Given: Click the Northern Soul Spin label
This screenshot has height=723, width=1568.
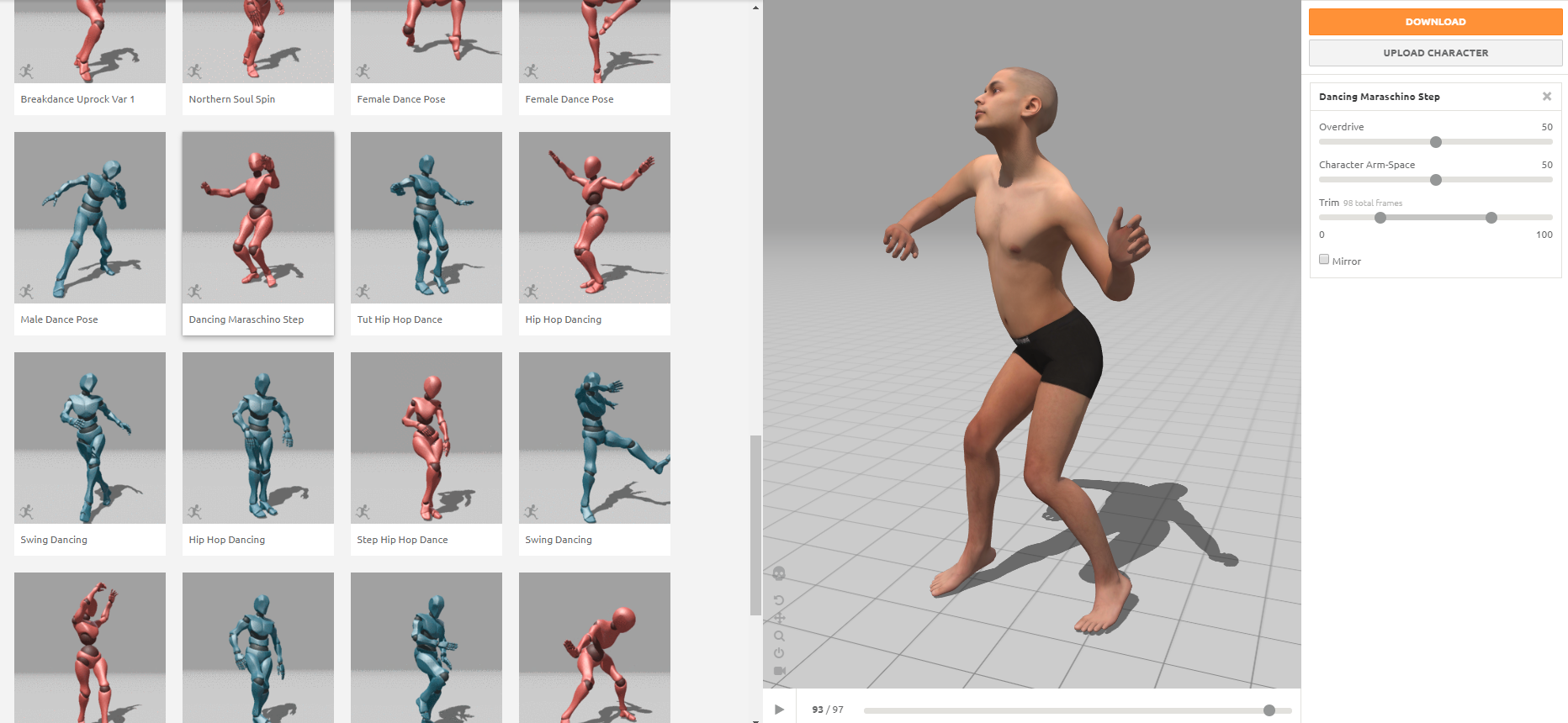Looking at the screenshot, I should coord(232,99).
